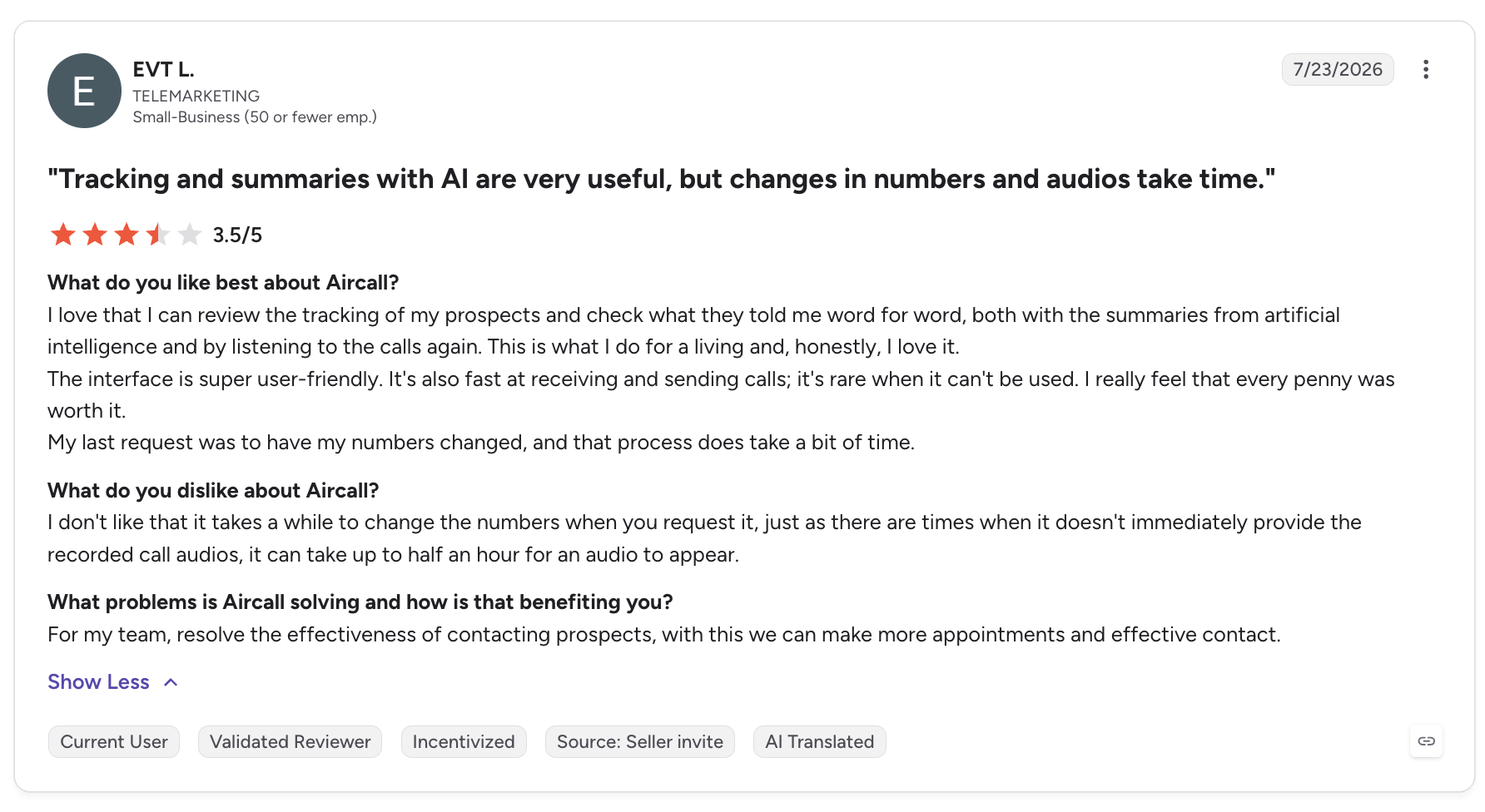1485x812 pixels.
Task: Click the Show Less link
Action: (98, 682)
